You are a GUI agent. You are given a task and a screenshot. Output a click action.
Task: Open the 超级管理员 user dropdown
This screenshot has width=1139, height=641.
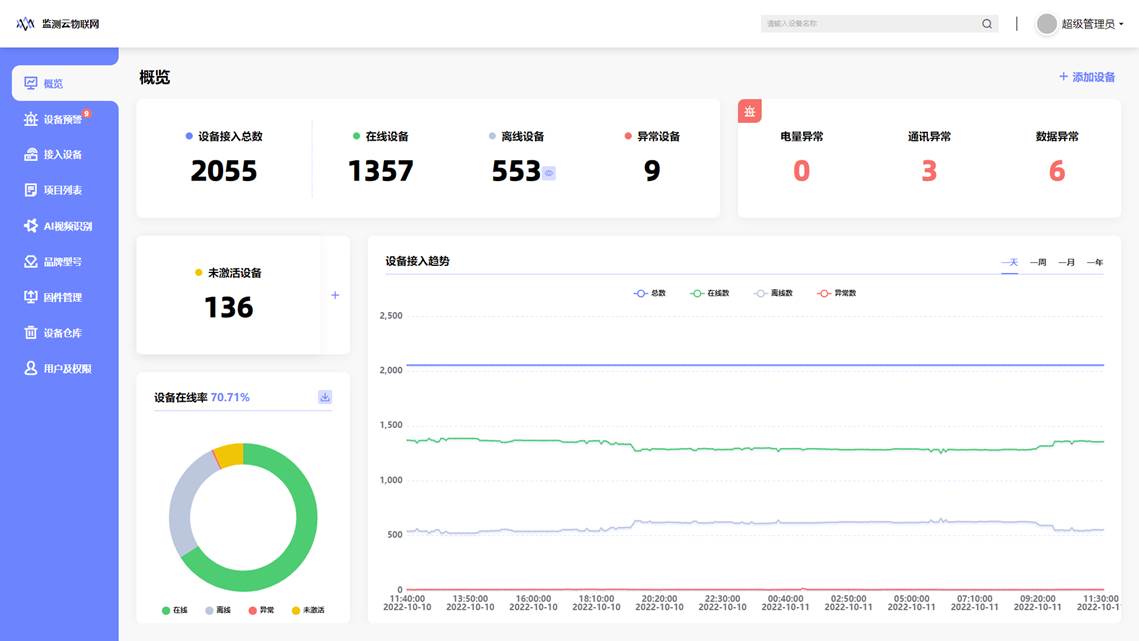coord(1081,24)
